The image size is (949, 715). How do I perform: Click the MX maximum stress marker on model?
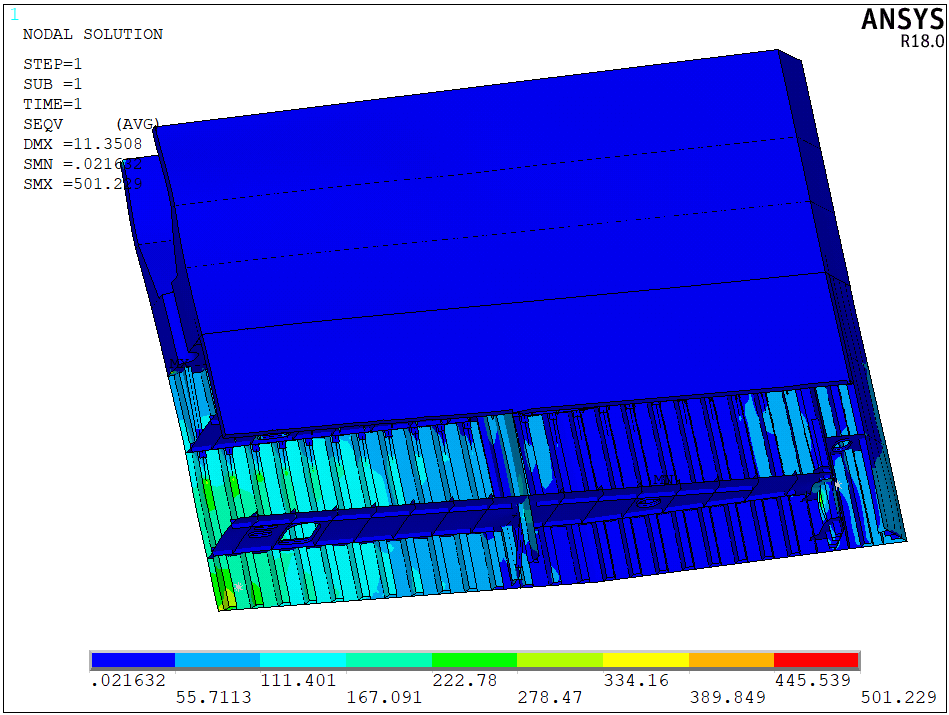[x=179, y=363]
